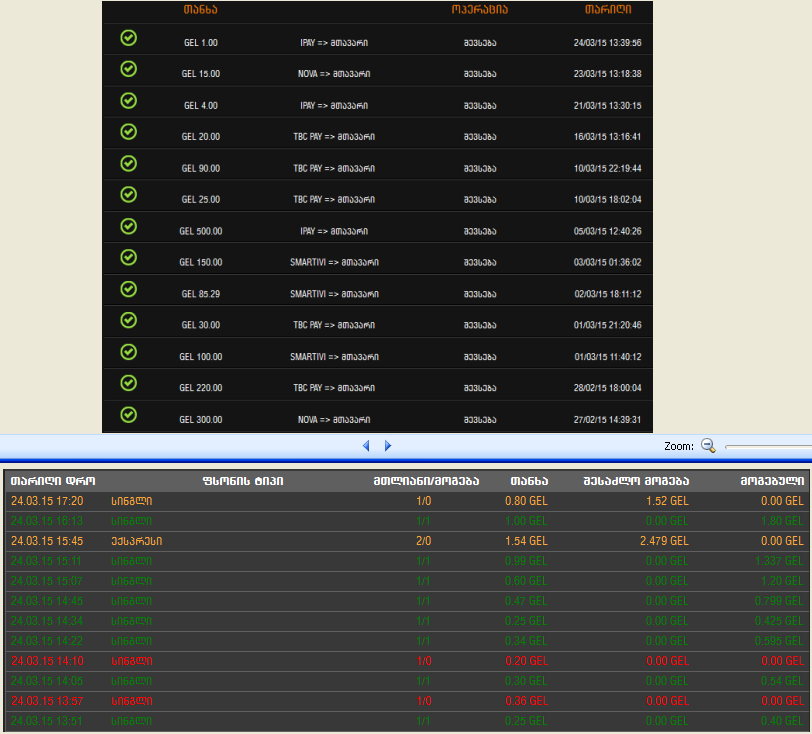Image resolution: width=812 pixels, height=734 pixels.
Task: Click the zoom out magnifier icon
Action: (x=708, y=445)
